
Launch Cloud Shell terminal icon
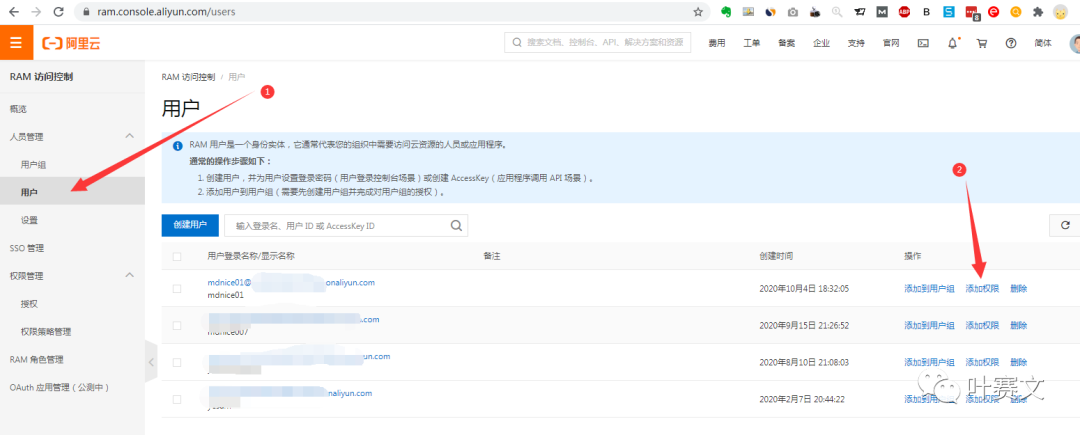pos(924,43)
